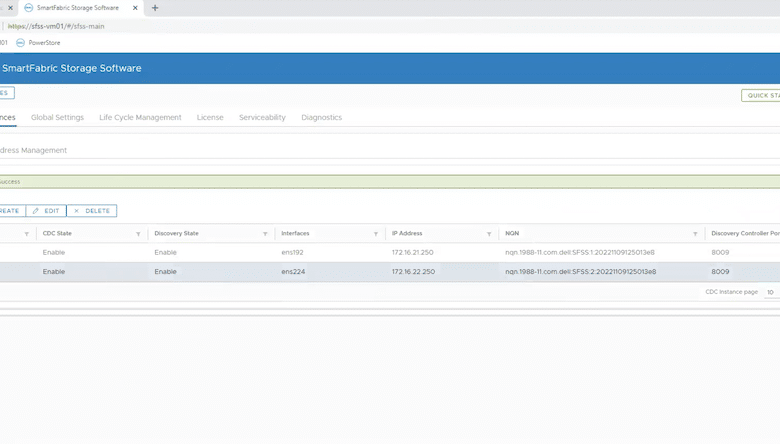Select the row with interface ens192

click(x=390, y=253)
